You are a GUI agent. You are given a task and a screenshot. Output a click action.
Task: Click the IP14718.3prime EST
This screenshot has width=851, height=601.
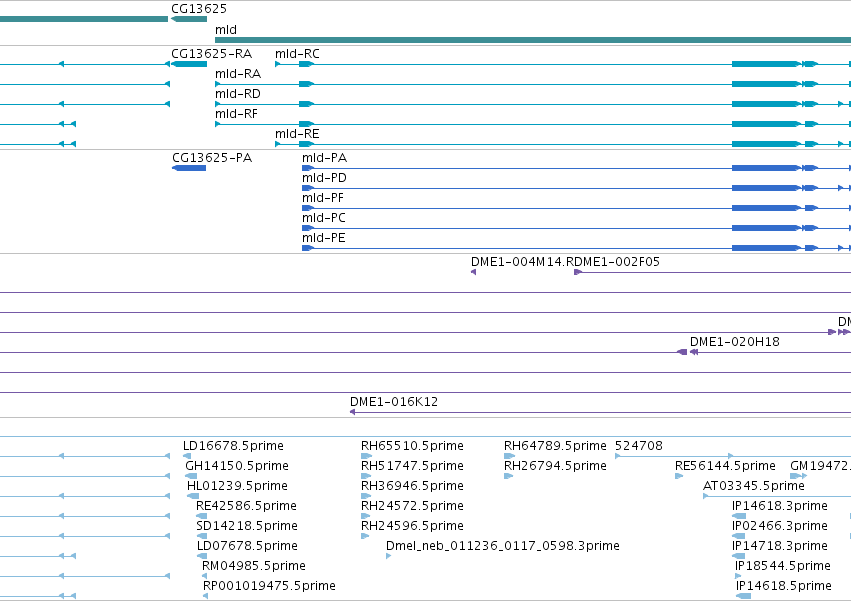tap(739, 556)
